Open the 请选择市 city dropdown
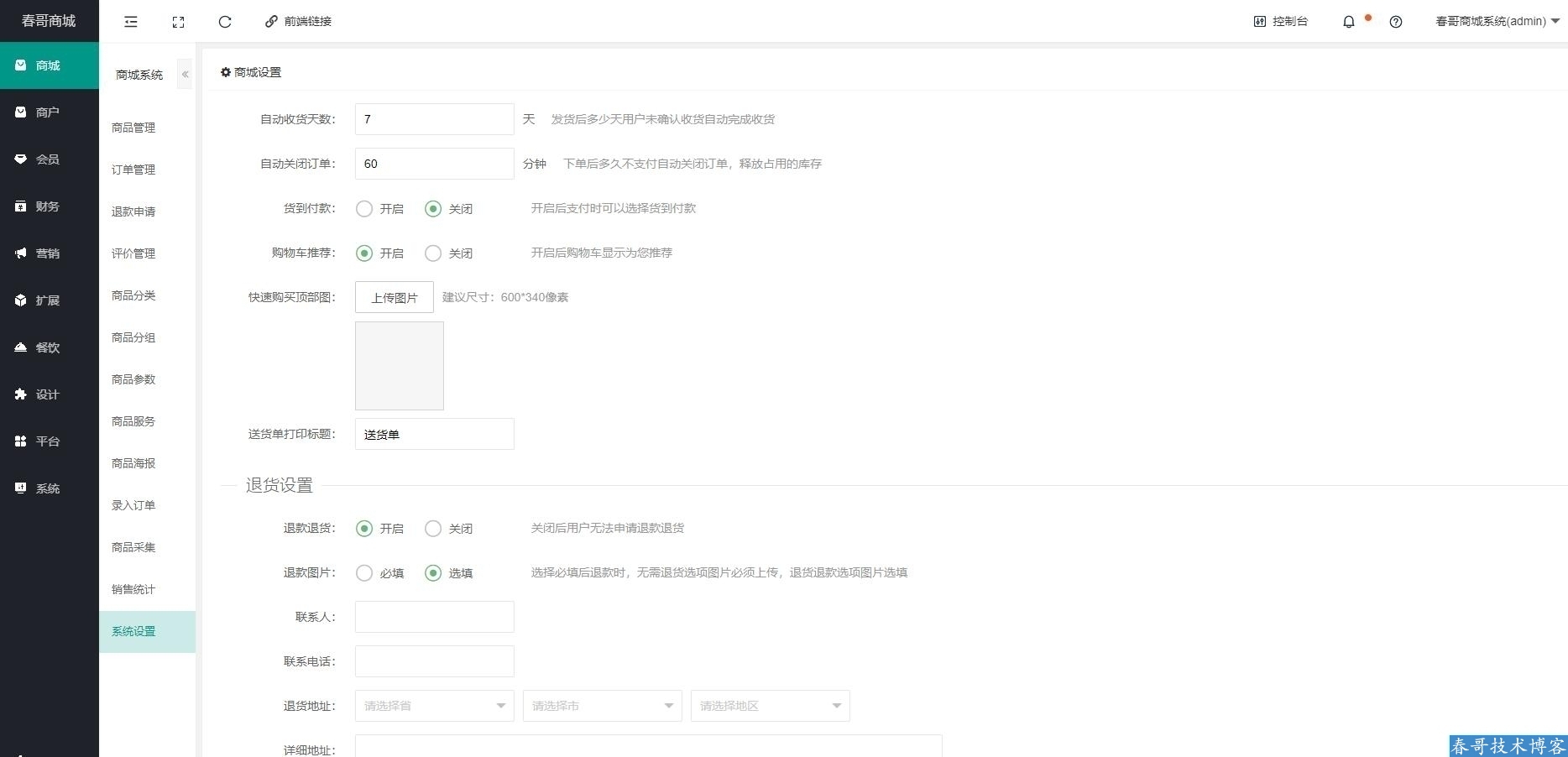The image size is (1568, 757). point(602,706)
